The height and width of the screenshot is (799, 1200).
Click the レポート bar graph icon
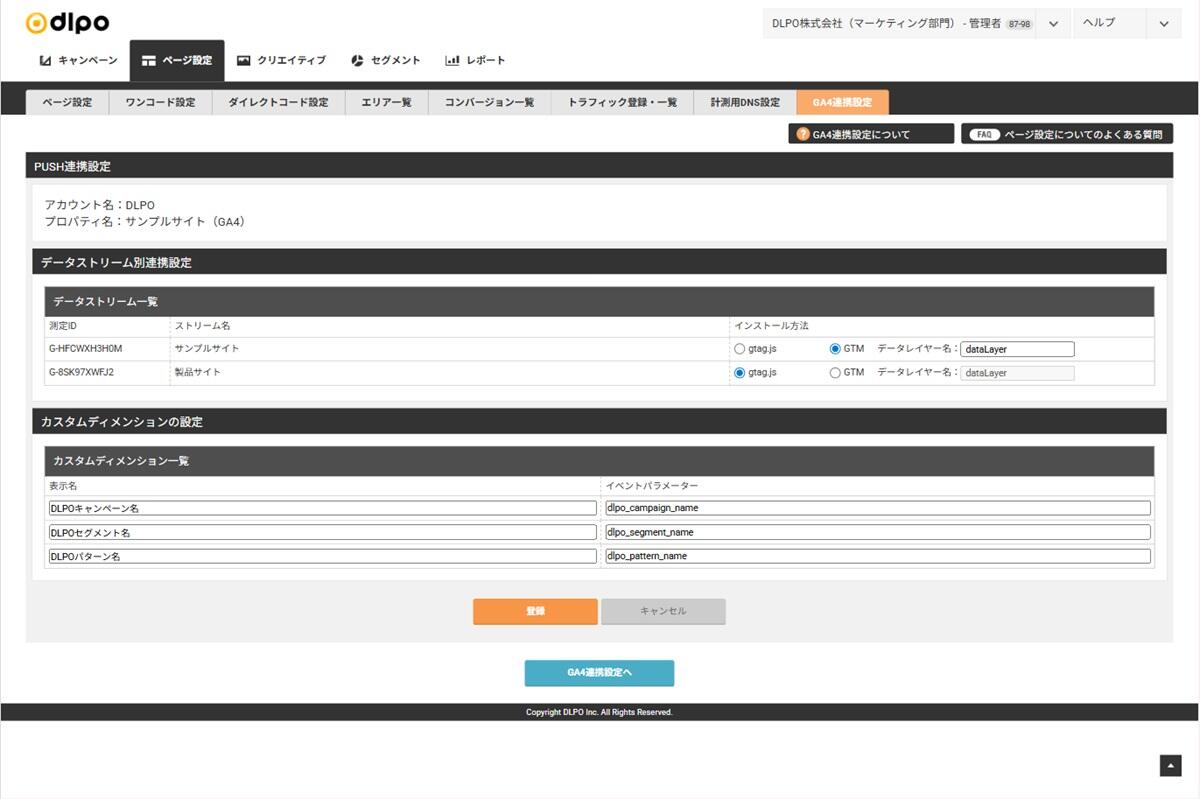point(452,61)
